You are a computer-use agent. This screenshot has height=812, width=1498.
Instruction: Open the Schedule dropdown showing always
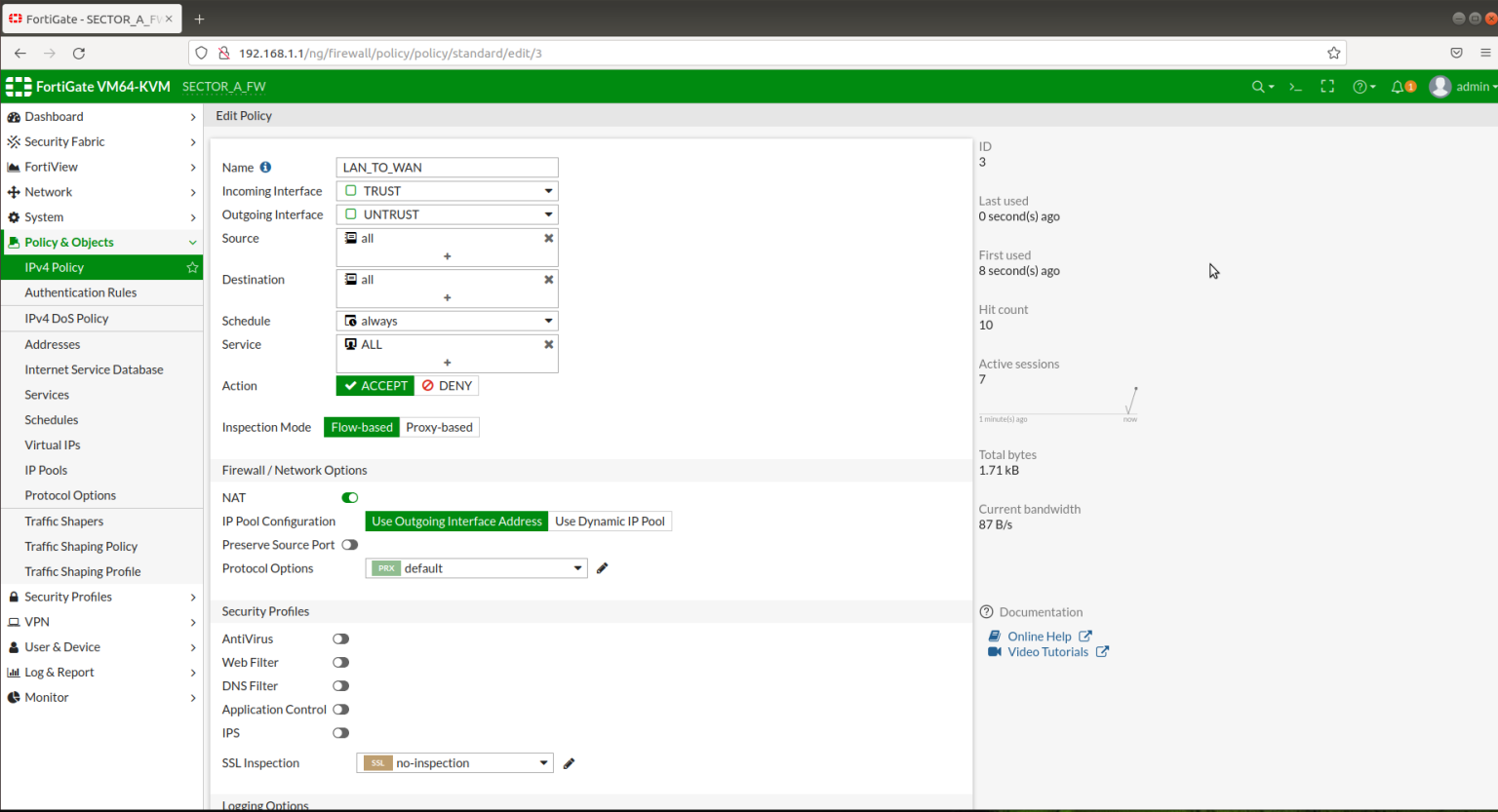click(446, 320)
